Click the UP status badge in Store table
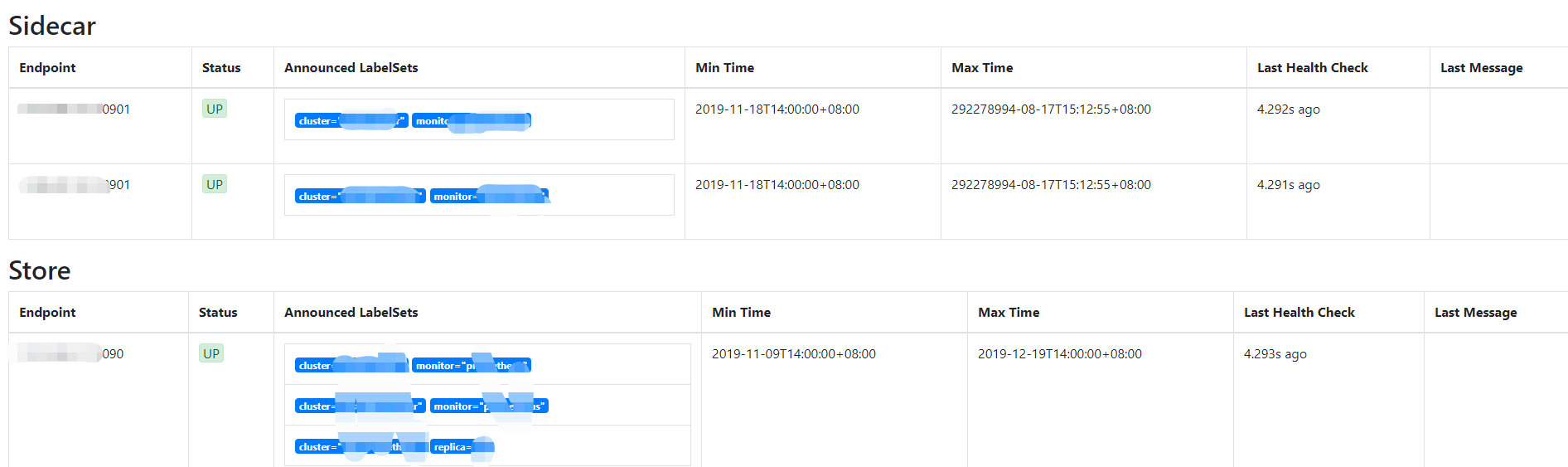The image size is (1568, 467). pyautogui.click(x=211, y=353)
